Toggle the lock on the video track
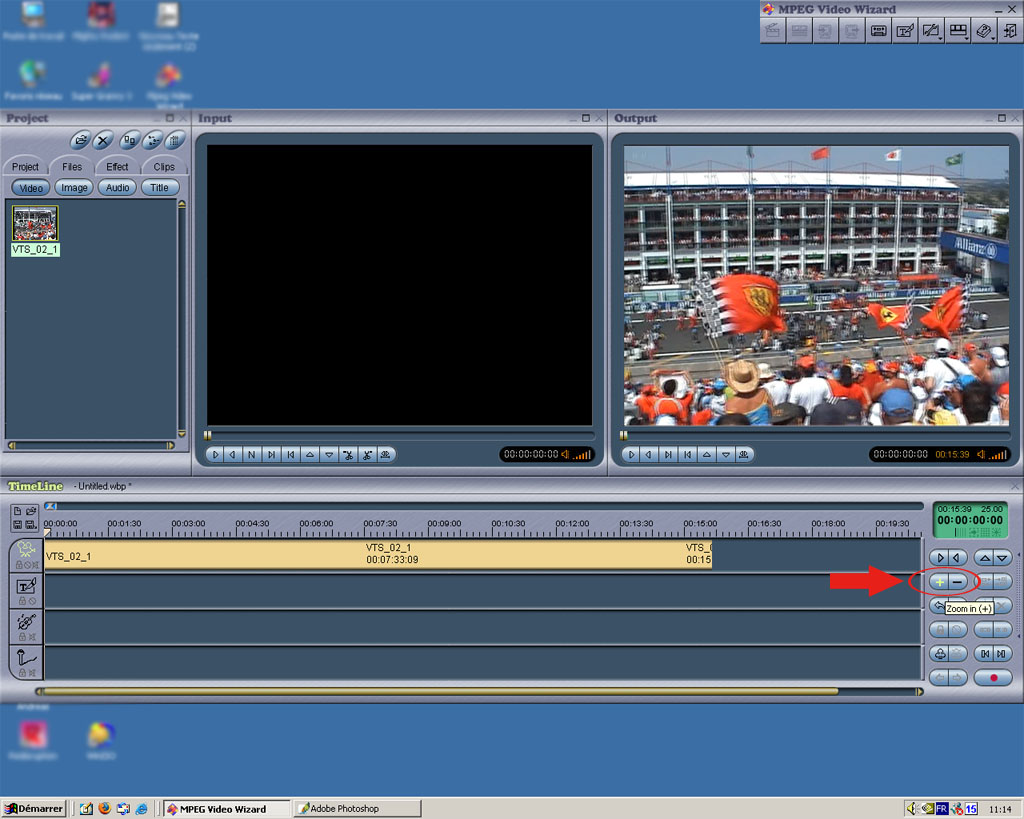 pos(18,565)
